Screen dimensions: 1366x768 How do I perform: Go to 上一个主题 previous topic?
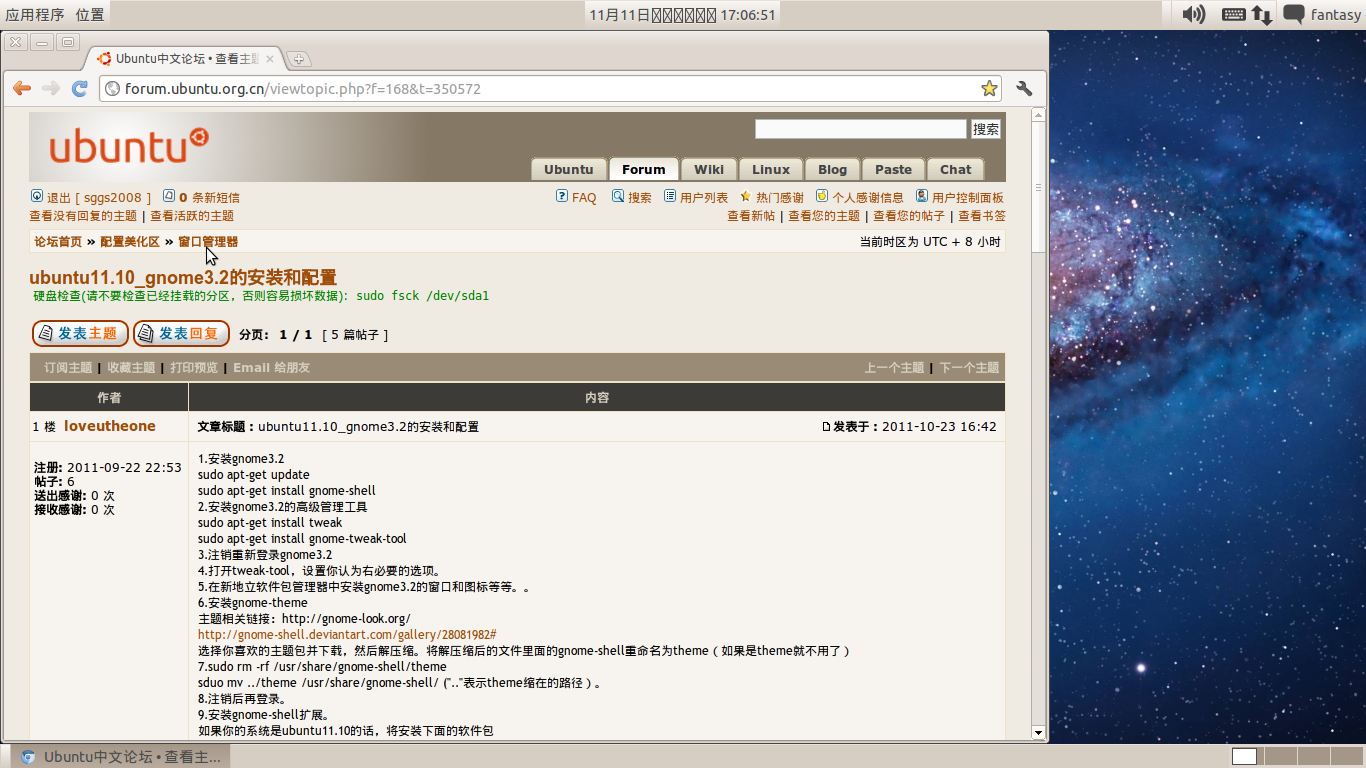(x=894, y=368)
